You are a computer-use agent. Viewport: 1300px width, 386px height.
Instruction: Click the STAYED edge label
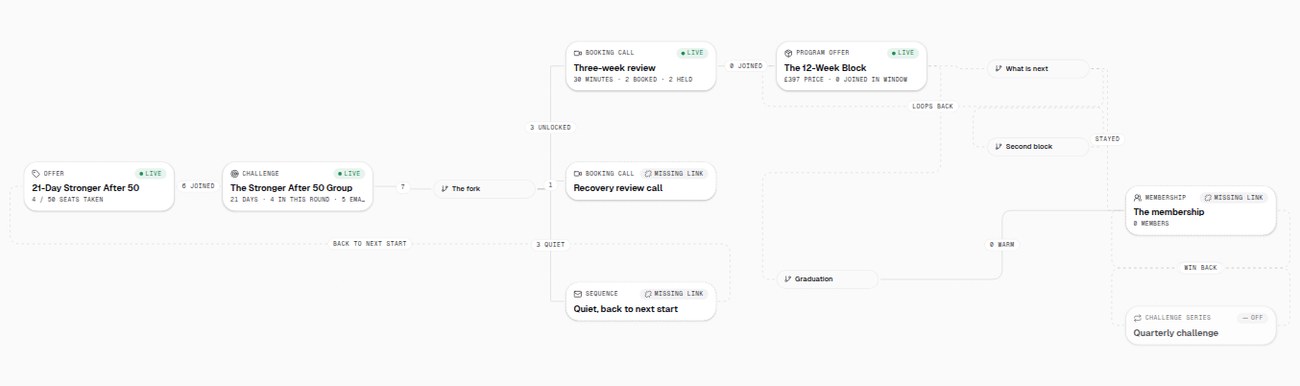[1107, 139]
